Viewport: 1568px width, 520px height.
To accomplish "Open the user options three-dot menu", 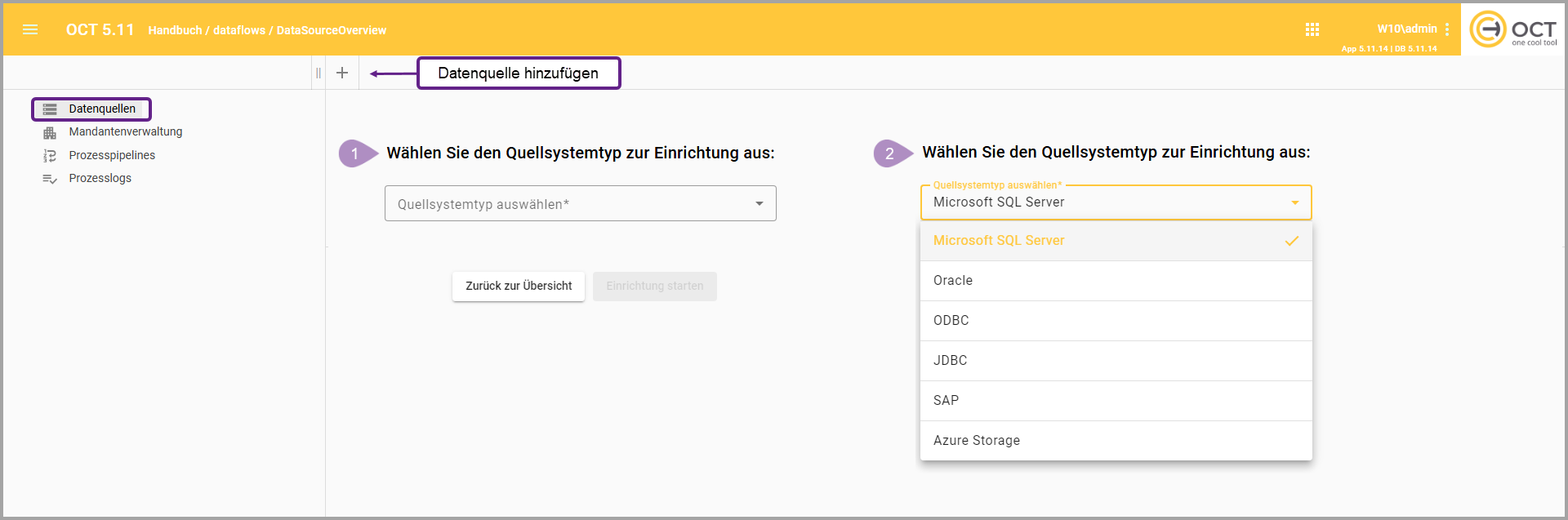I will [1446, 29].
